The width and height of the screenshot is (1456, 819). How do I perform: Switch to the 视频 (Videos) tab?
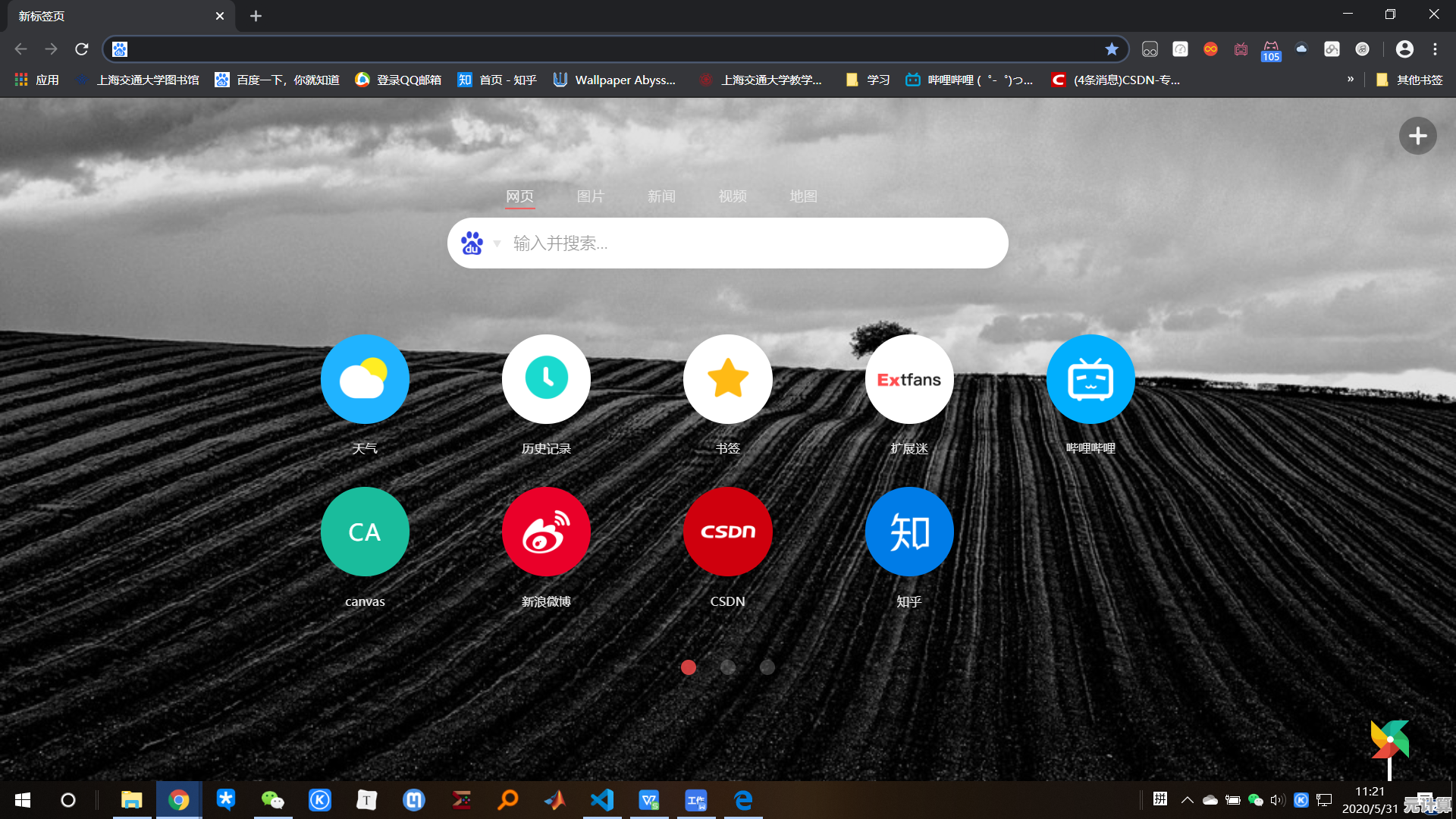pyautogui.click(x=733, y=196)
